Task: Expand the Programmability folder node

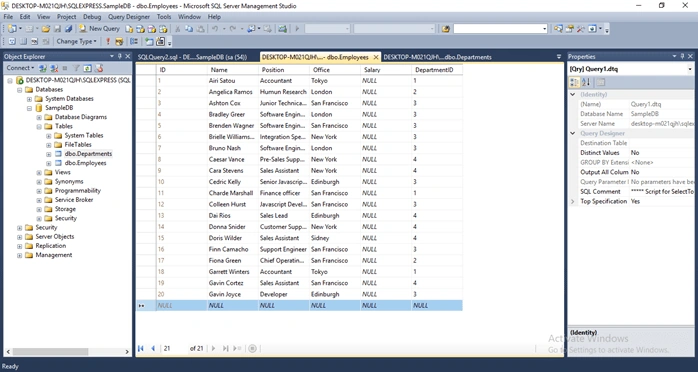Action: [x=39, y=191]
